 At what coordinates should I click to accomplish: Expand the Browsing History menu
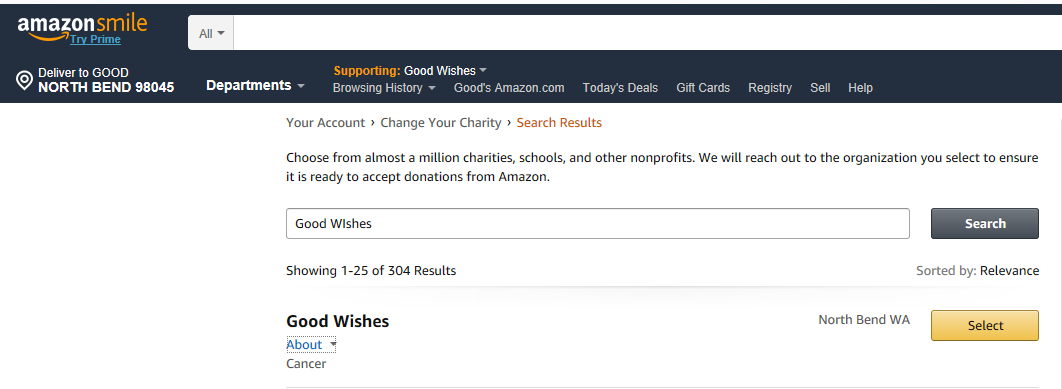384,87
